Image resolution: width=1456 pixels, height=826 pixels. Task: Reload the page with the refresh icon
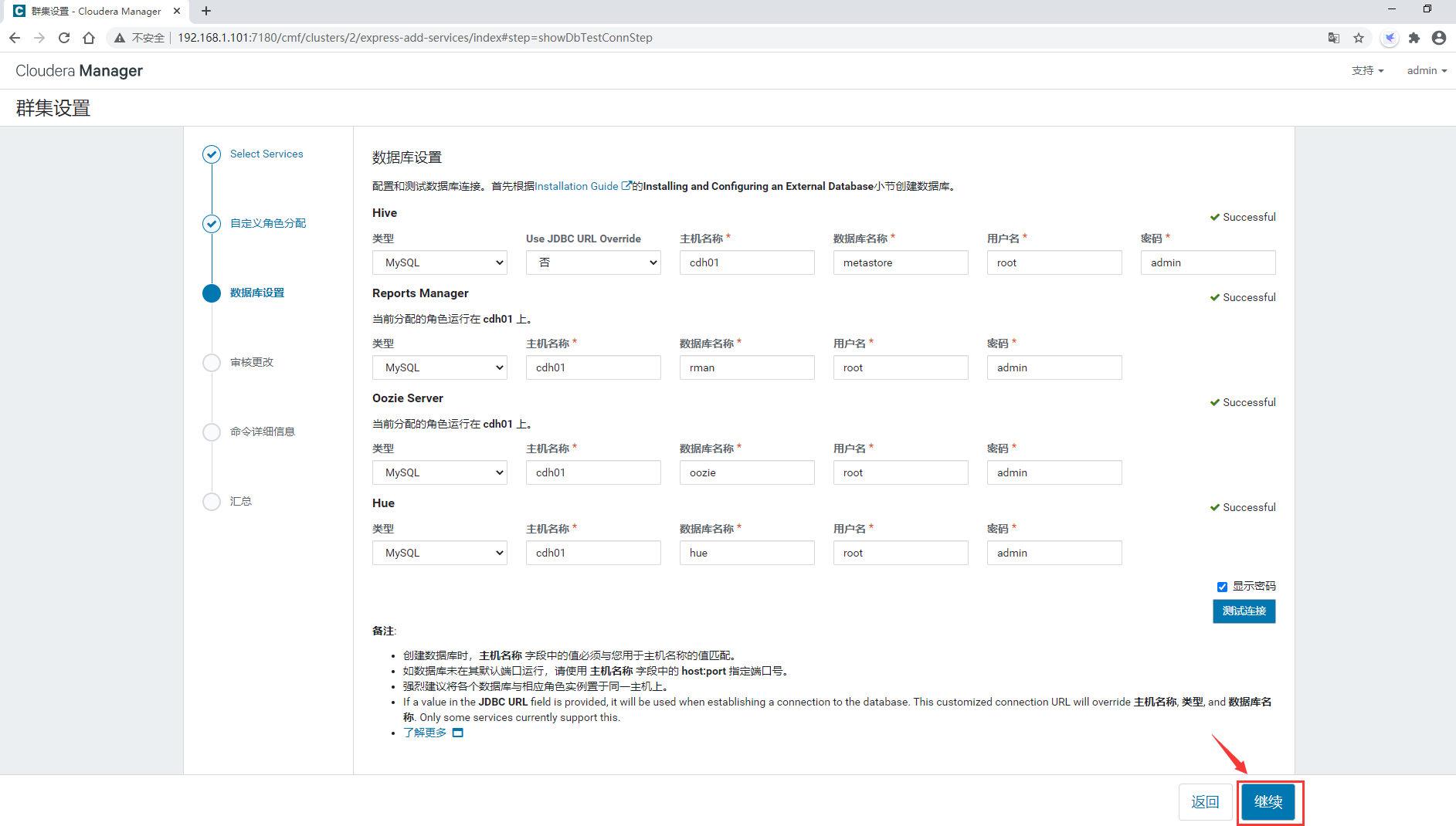point(64,38)
